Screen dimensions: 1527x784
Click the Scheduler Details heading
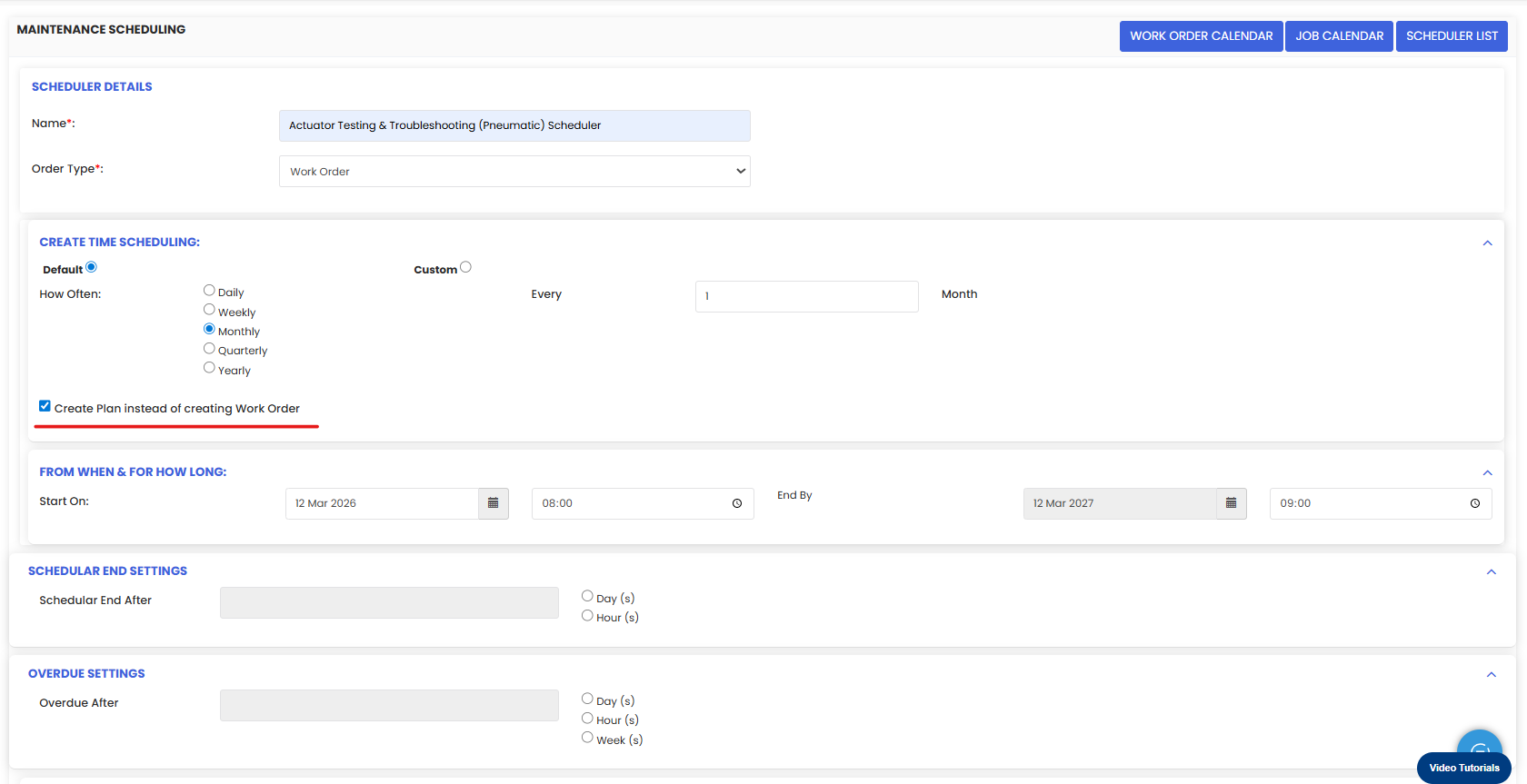(x=92, y=87)
